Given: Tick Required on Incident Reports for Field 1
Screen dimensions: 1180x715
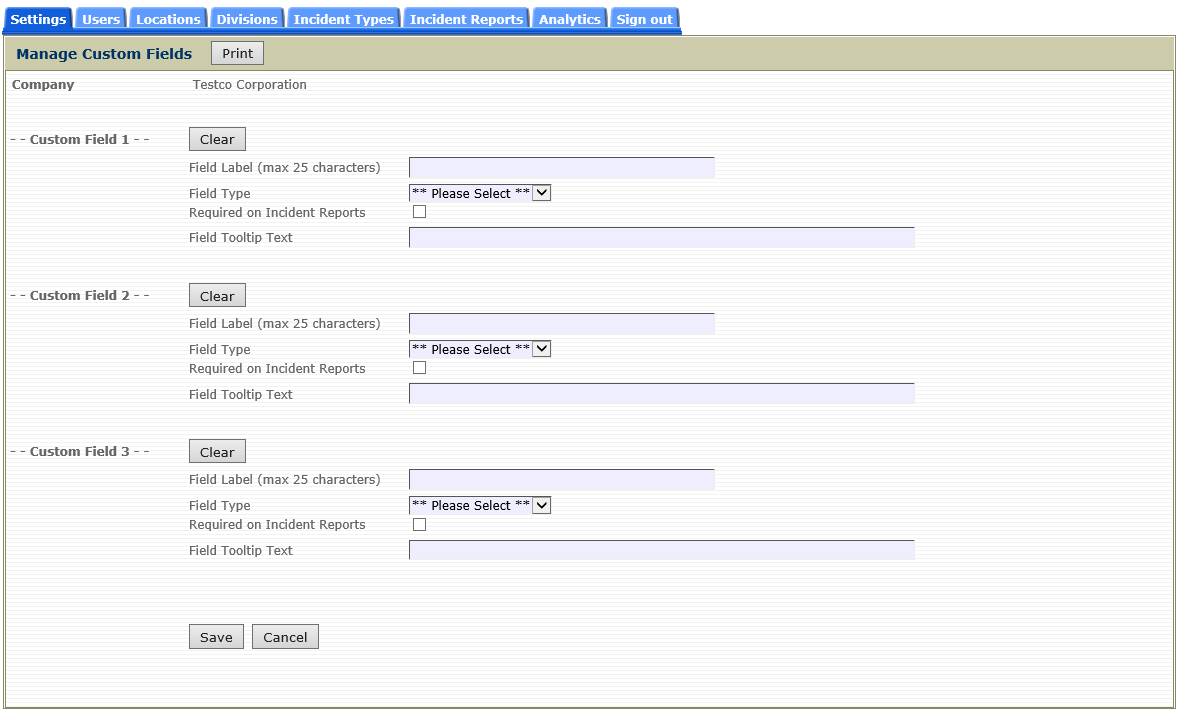Looking at the screenshot, I should coord(419,212).
